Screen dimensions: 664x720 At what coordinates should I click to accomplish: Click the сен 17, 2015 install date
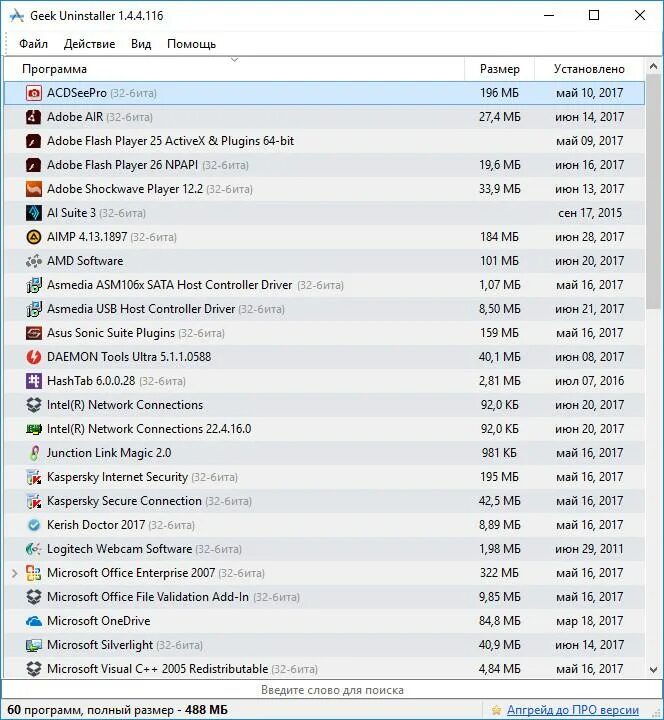pos(590,213)
